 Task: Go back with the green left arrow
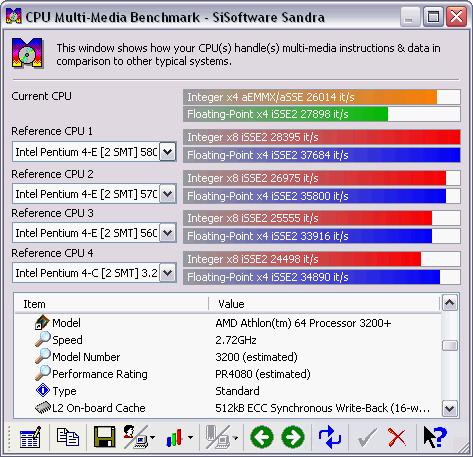262,437
